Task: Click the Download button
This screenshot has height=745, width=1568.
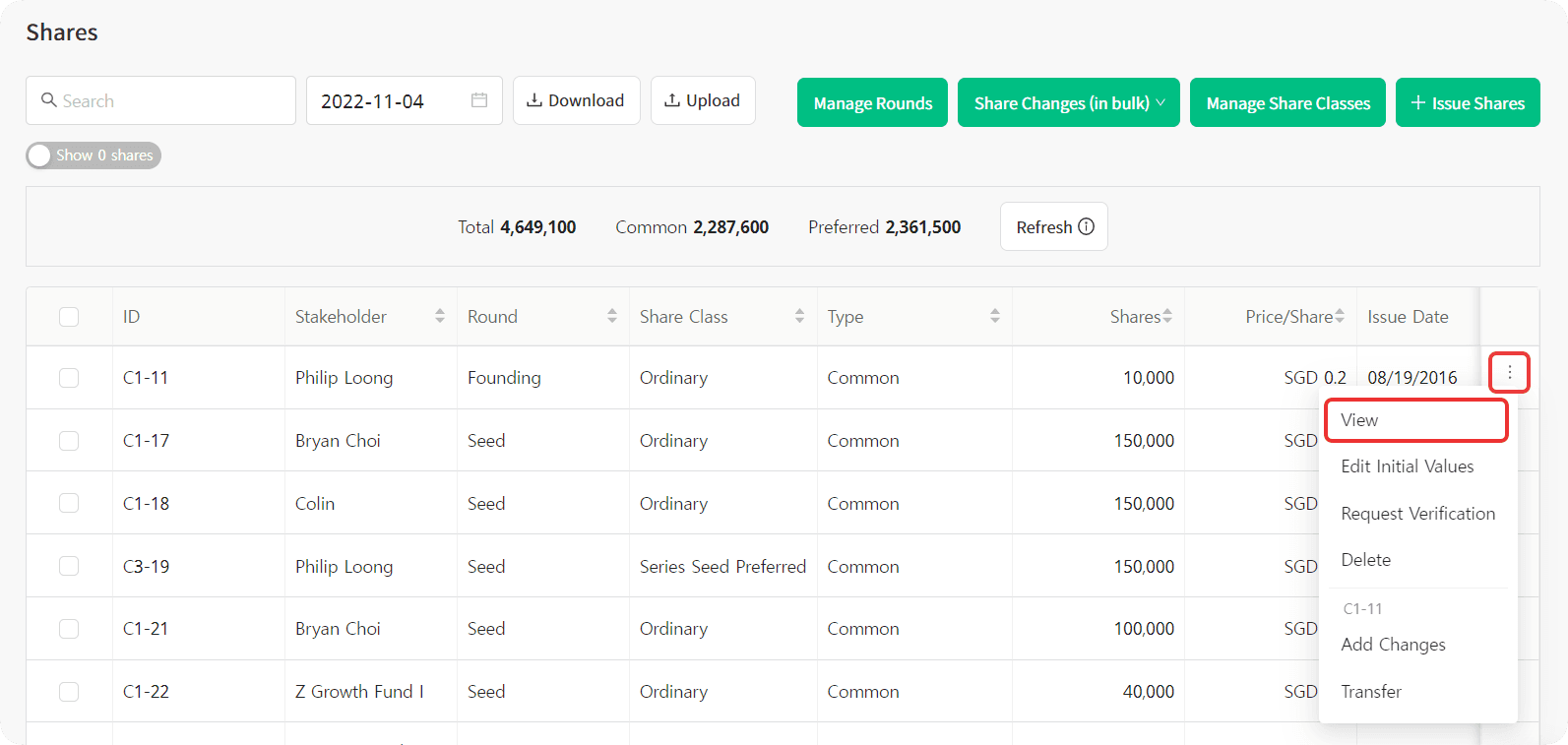Action: pos(577,100)
